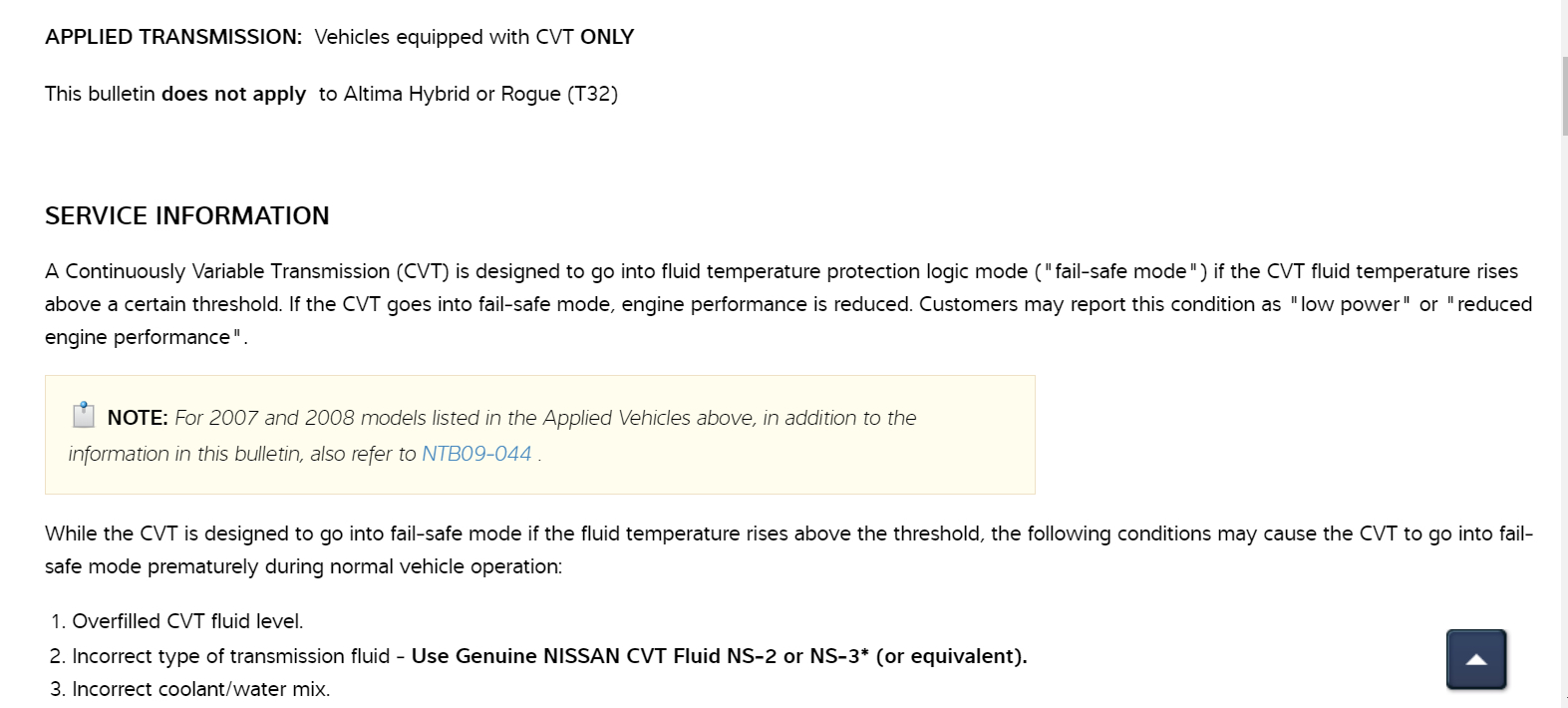Select list item 'Overfilled CVT fluid level'
Image resolution: width=1568 pixels, height=708 pixels.
coord(187,621)
